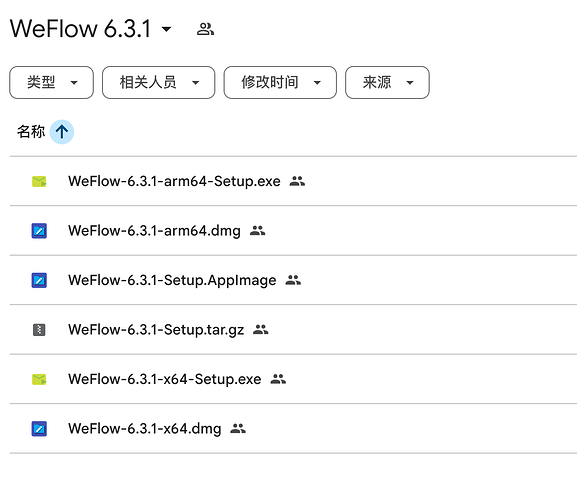
Task: Click the blue icon for WeFlow-6.3.1-x64.dmg
Action: coord(39,429)
